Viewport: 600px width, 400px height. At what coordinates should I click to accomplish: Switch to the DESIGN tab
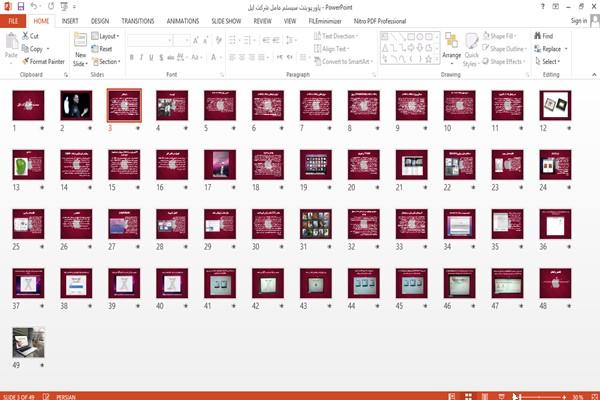pos(100,21)
